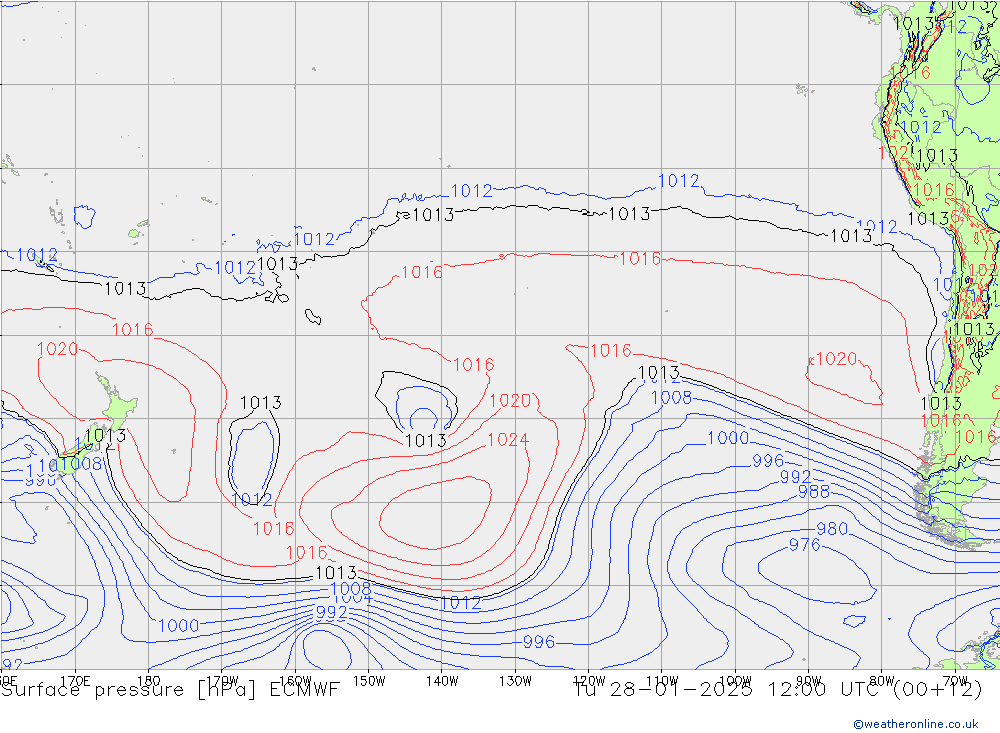Click the forecast date and time label
This screenshot has width=1000, height=733.
coord(777,690)
